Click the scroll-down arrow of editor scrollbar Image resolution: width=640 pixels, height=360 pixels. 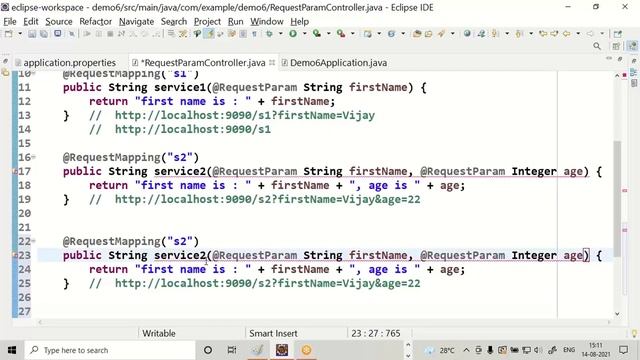coord(617,314)
